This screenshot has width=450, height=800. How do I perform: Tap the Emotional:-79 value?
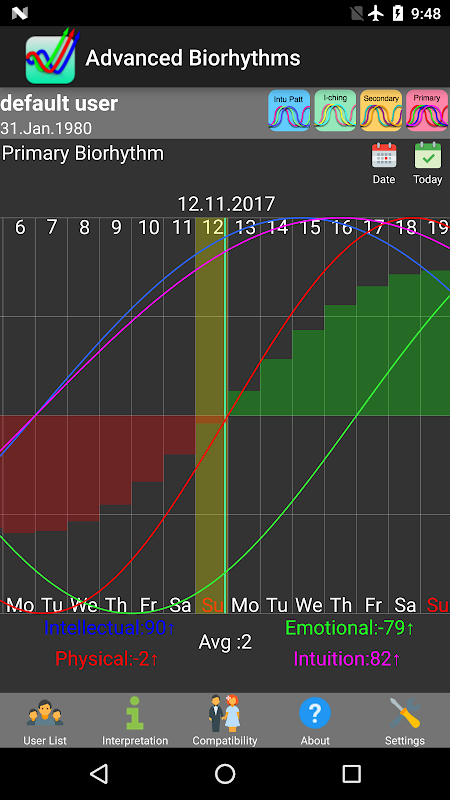coord(349,628)
